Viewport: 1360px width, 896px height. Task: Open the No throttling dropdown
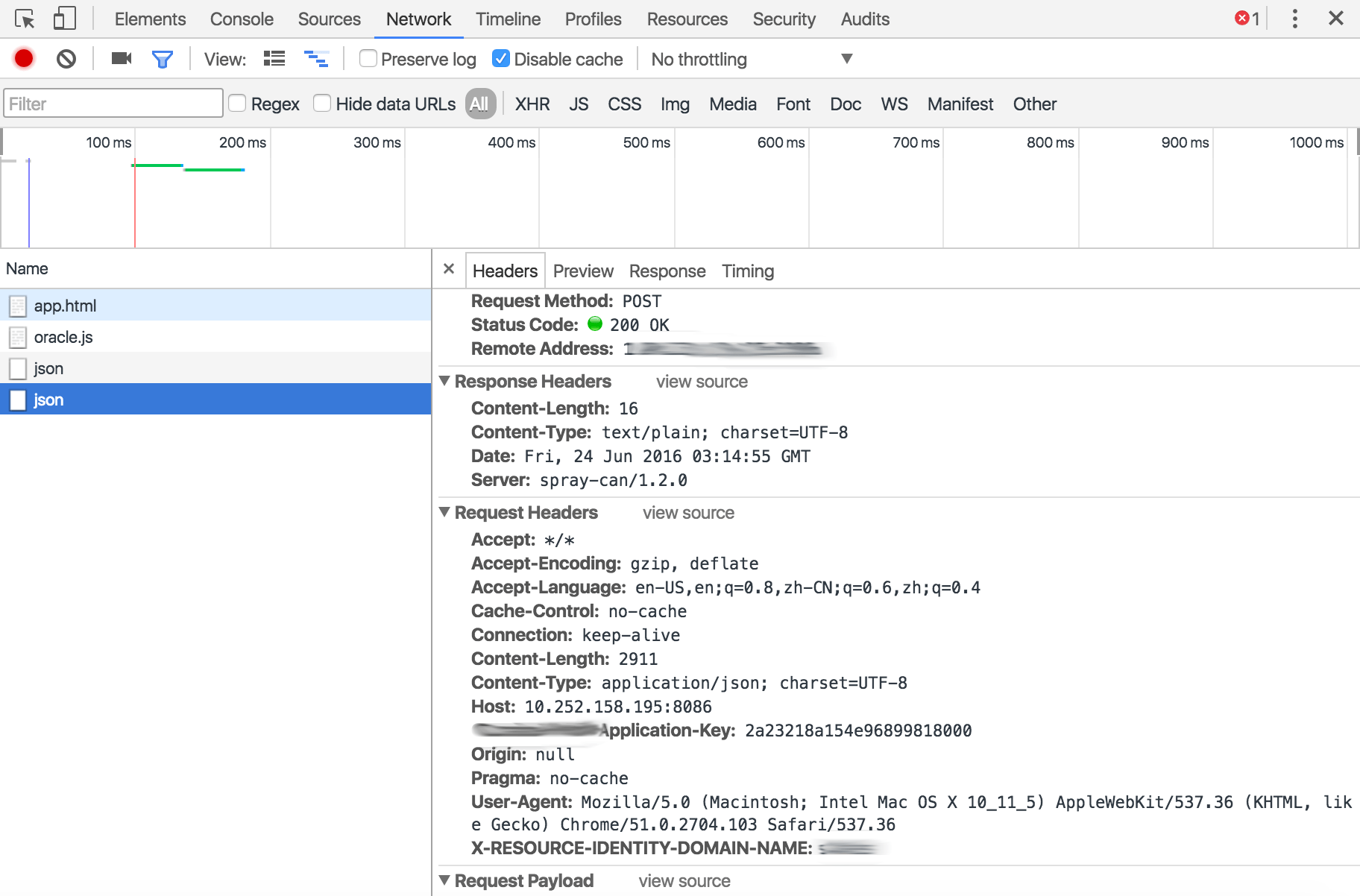[x=749, y=59]
